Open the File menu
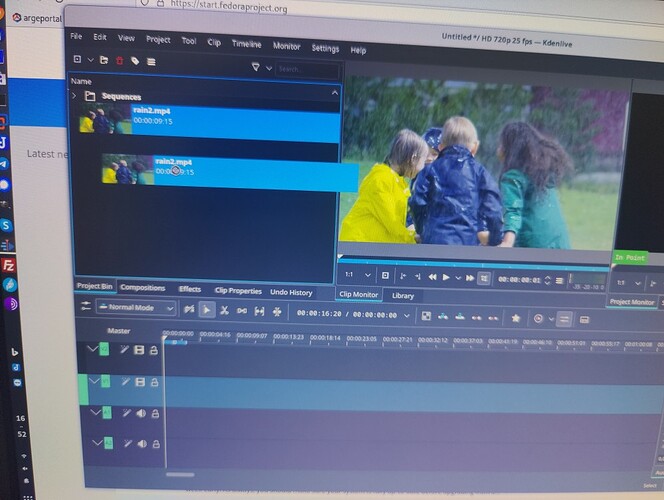 (76, 36)
